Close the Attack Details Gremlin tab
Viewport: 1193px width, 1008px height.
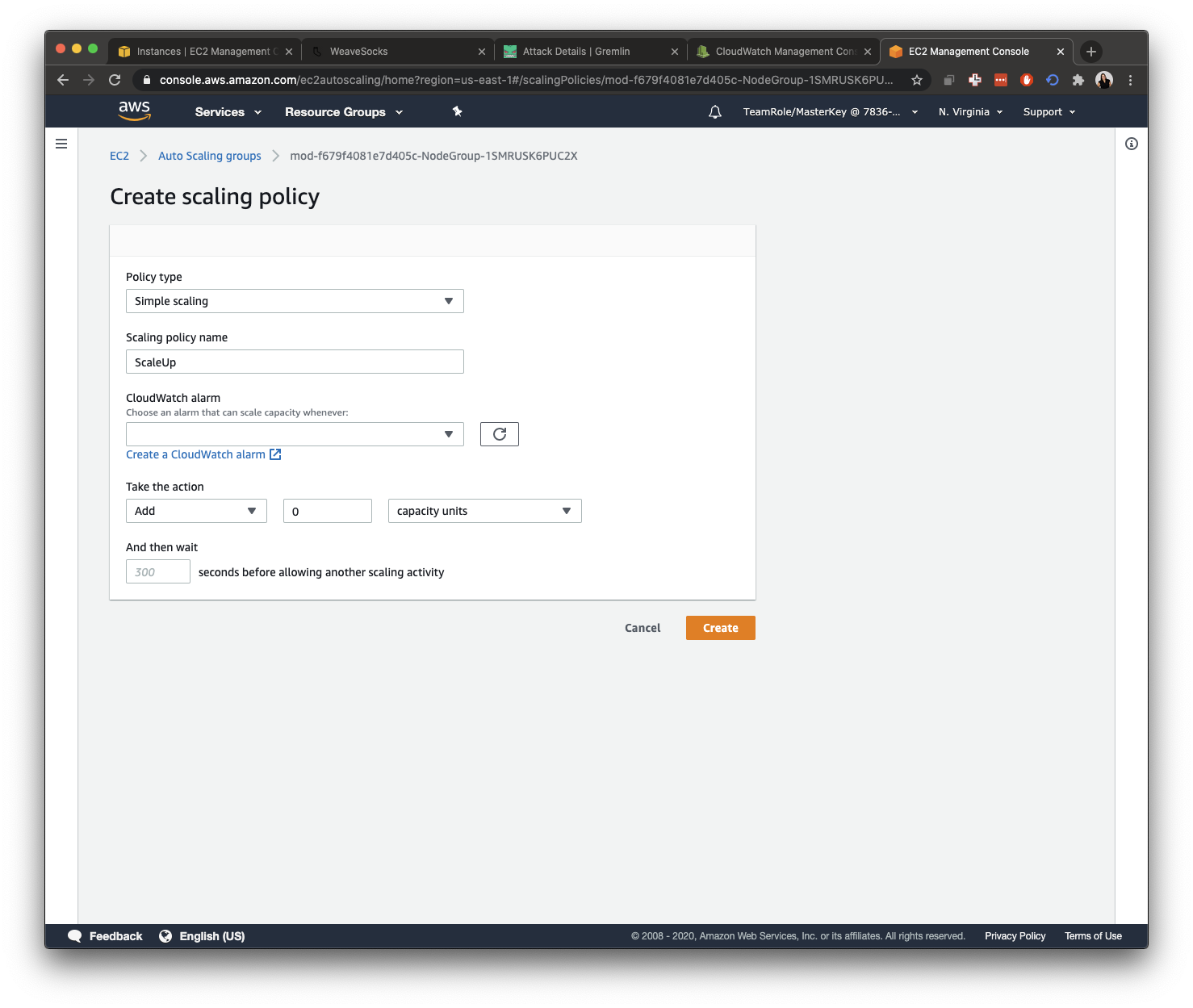click(675, 52)
